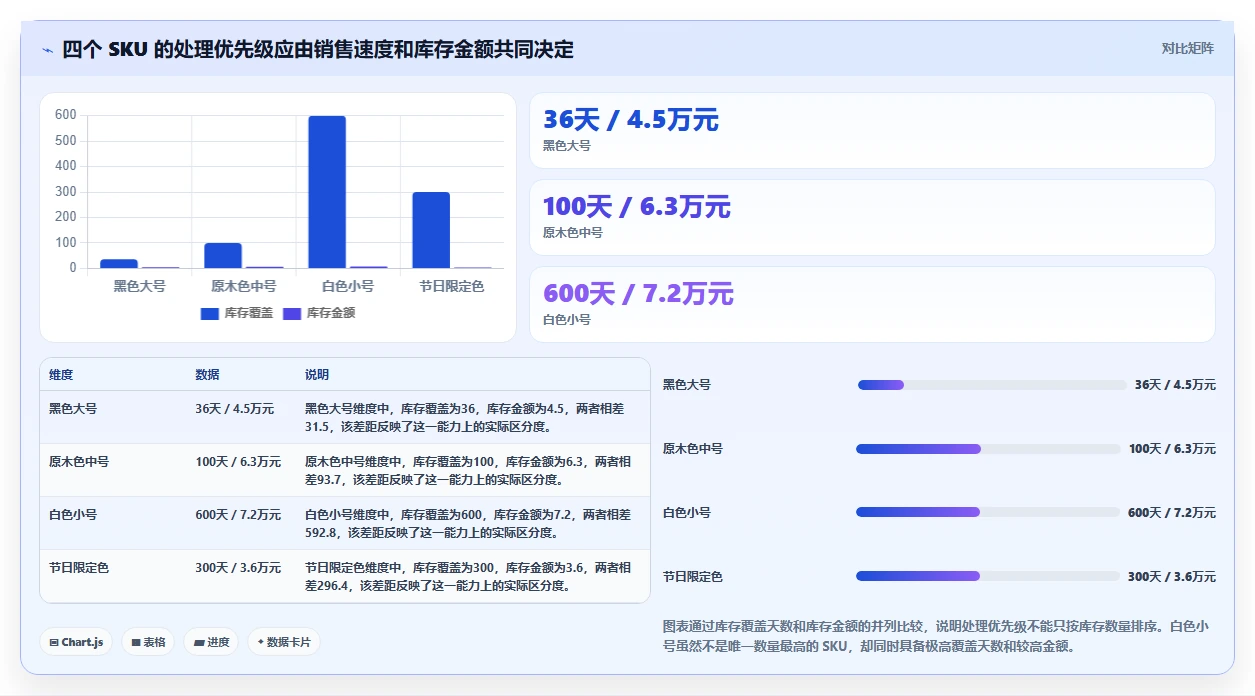Click the 维度 column header in the table
1255x696 pixels.
coord(61,375)
